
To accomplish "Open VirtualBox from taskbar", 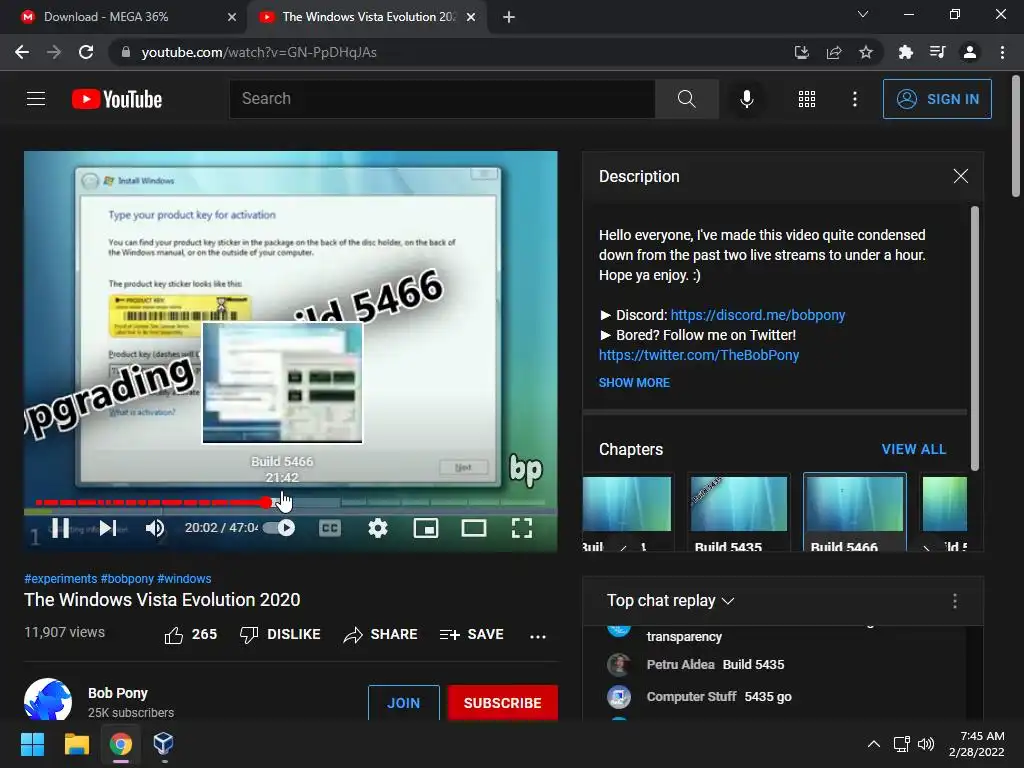I will [x=163, y=744].
